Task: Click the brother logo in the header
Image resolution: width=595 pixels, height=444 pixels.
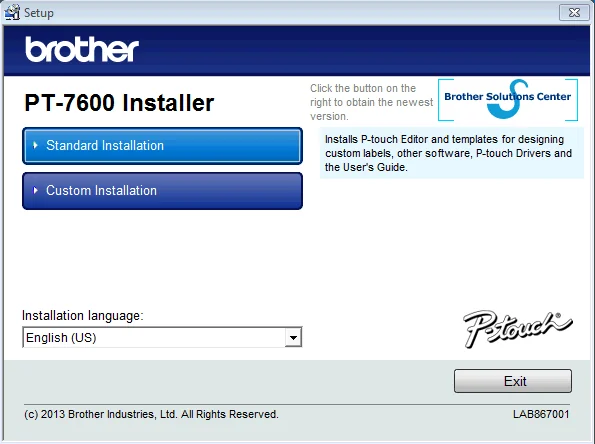Action: click(82, 49)
